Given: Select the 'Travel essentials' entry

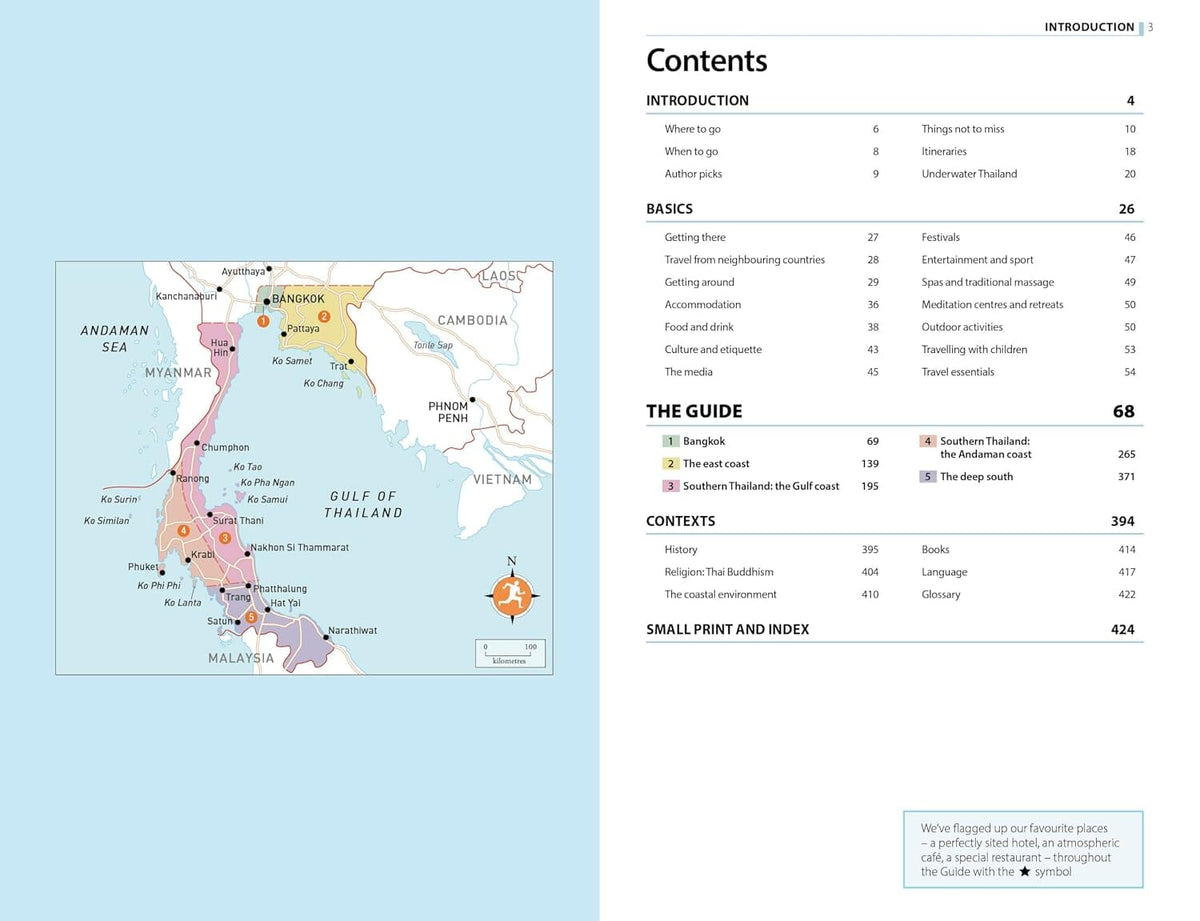Looking at the screenshot, I should 958,372.
